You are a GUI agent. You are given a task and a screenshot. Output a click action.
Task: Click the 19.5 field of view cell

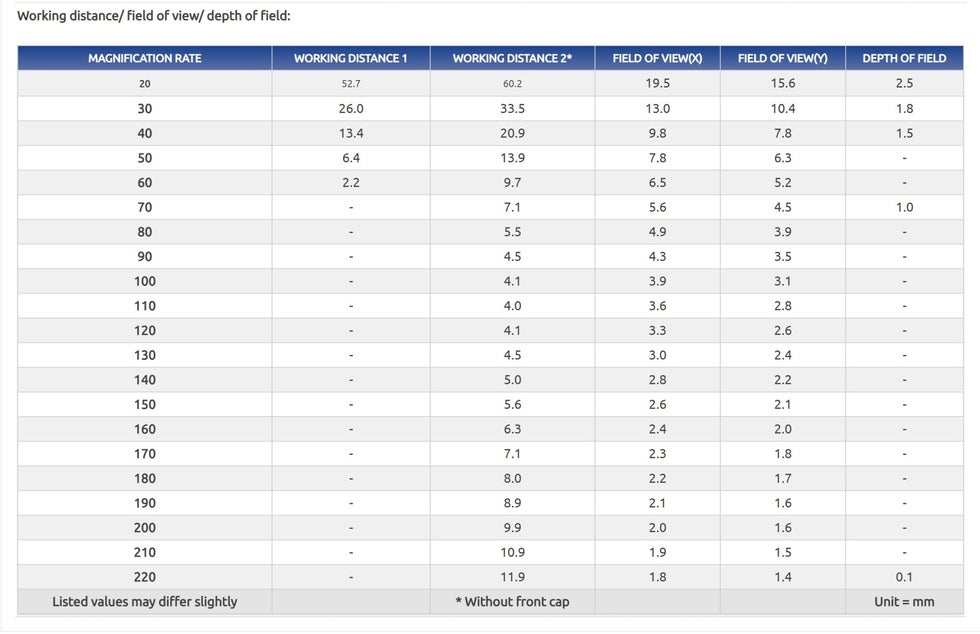657,84
